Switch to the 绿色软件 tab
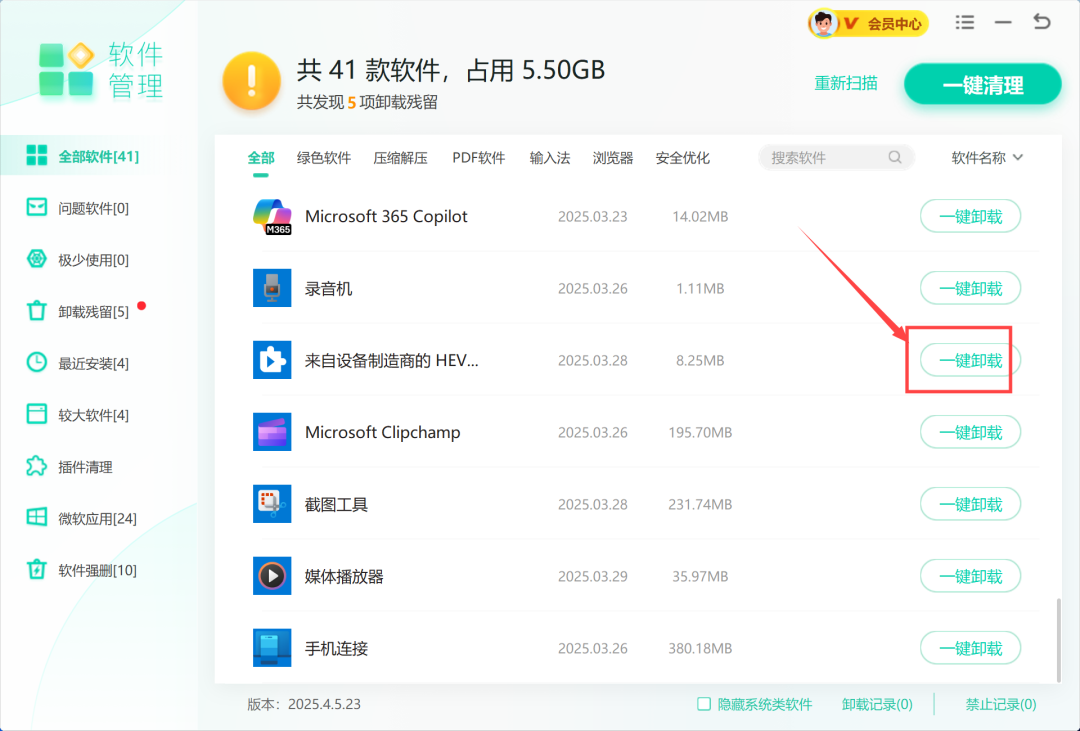 [324, 158]
